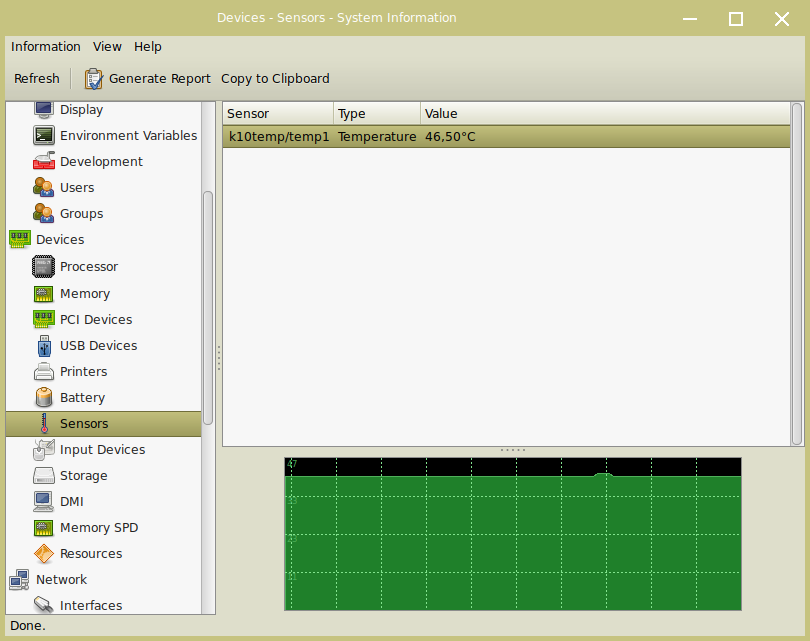
Task: Click Copy to Clipboard
Action: 275,79
